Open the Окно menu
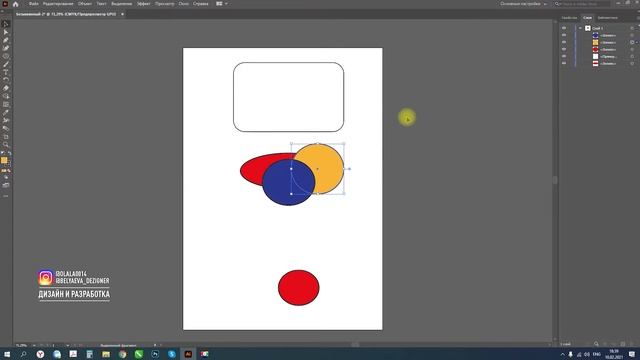The image size is (640, 360). click(x=184, y=4)
